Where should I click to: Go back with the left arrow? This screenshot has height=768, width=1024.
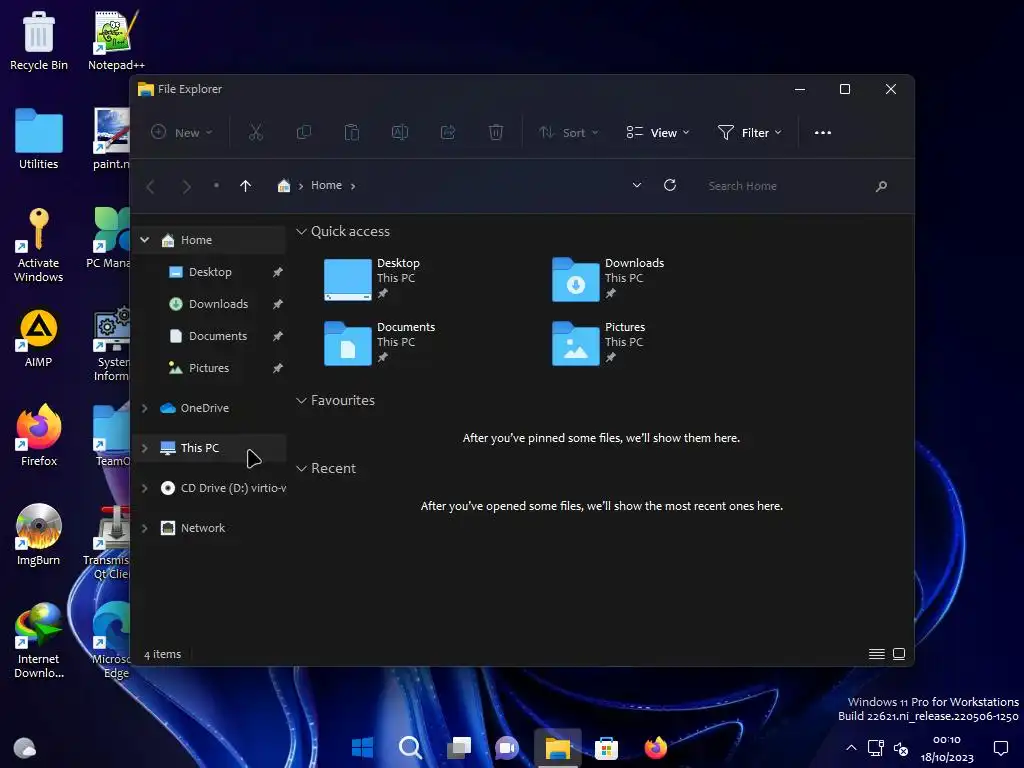150,187
